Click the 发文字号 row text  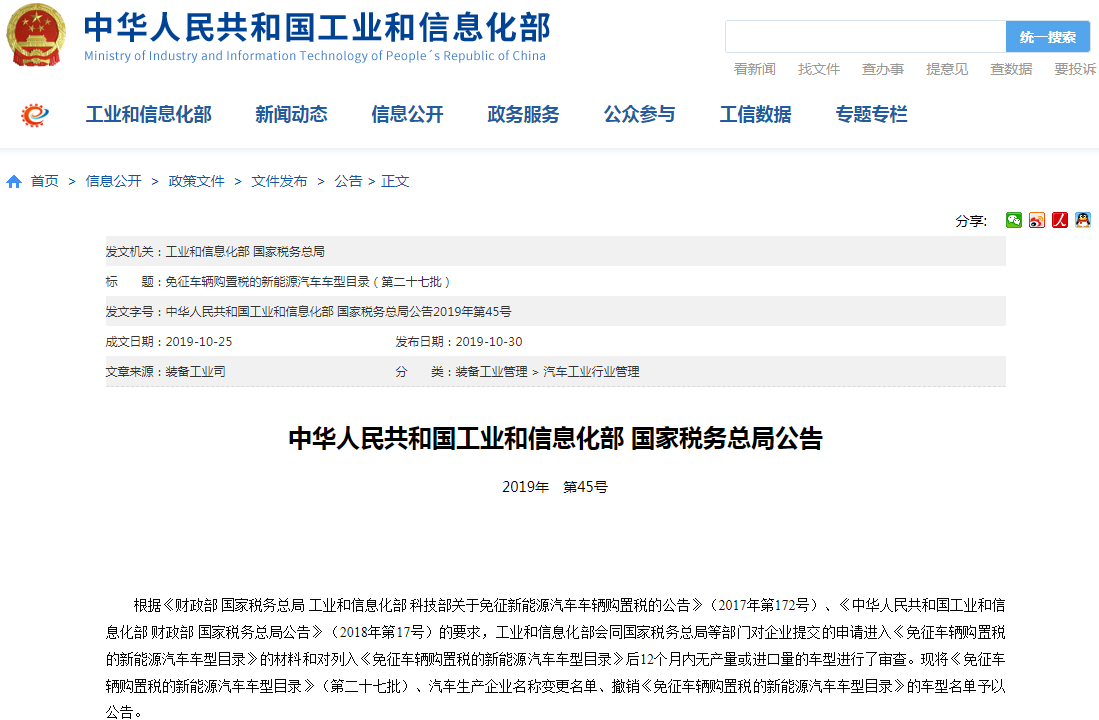tap(308, 312)
